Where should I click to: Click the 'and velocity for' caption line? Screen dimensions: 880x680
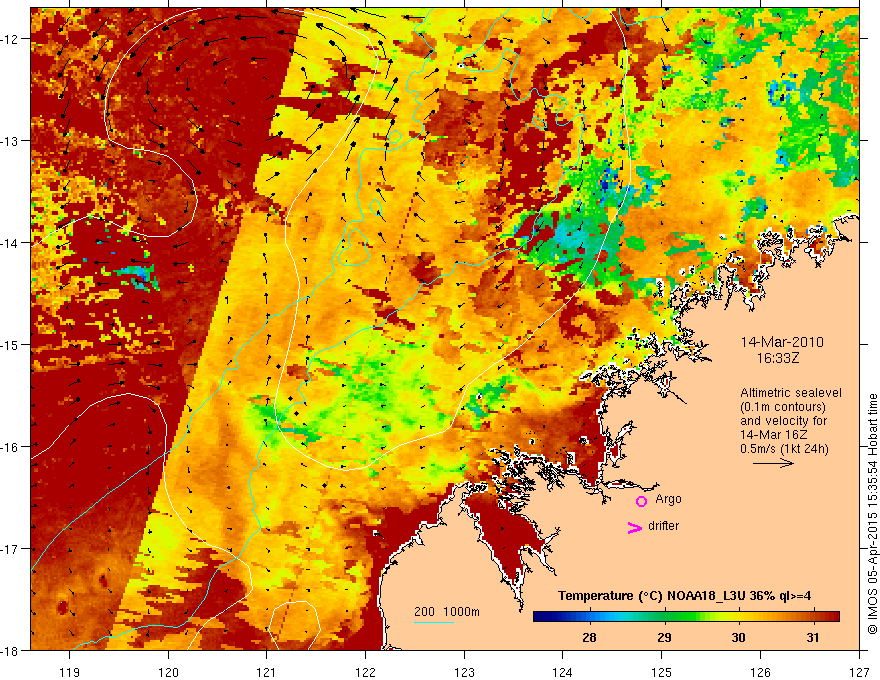tap(783, 421)
